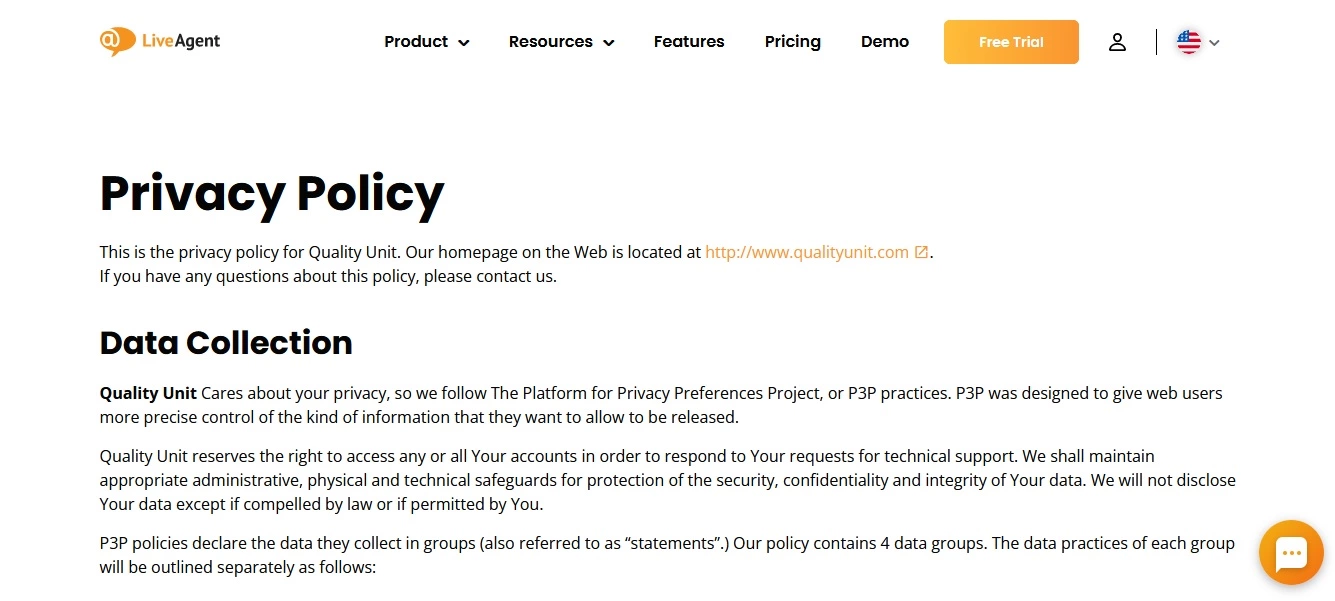The image size is (1335, 601).
Task: Click the Privacy Policy heading
Action: 271,193
